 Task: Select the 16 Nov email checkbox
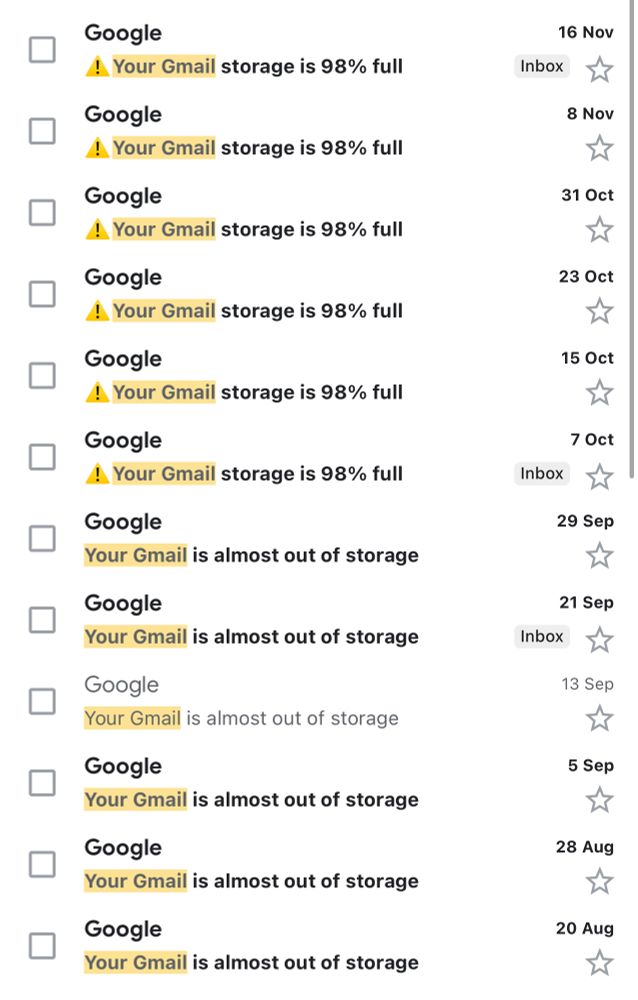[42, 50]
